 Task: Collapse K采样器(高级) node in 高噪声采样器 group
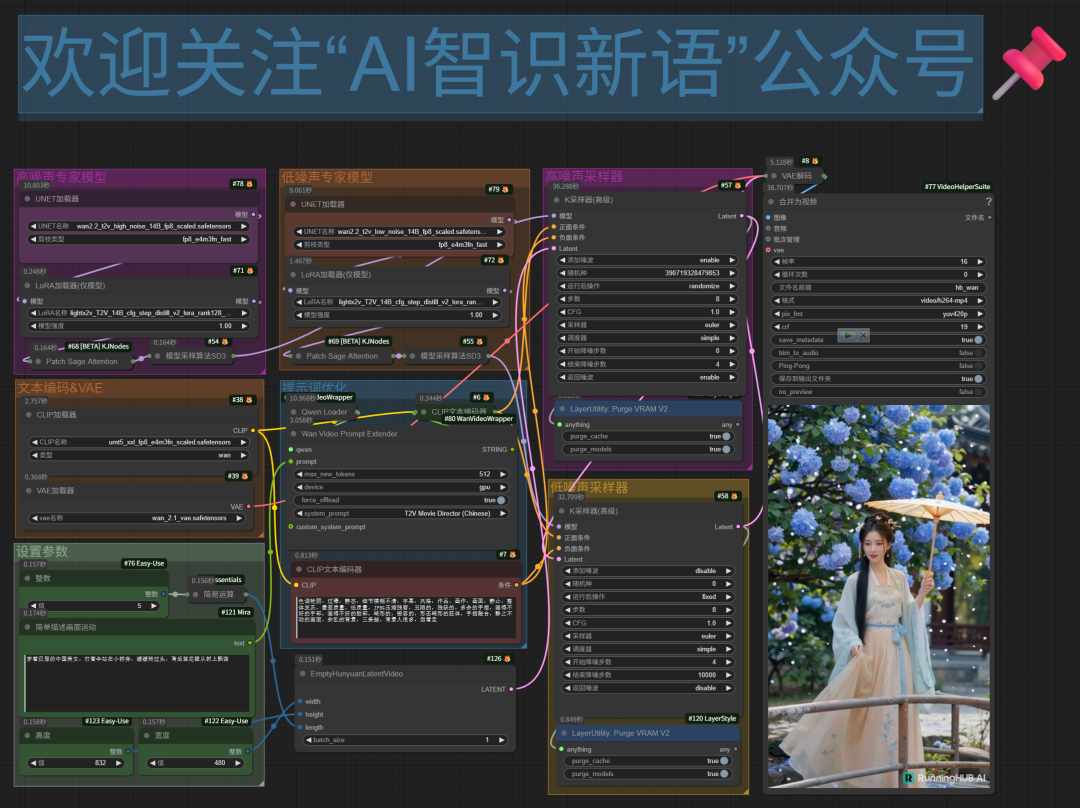tap(557, 200)
